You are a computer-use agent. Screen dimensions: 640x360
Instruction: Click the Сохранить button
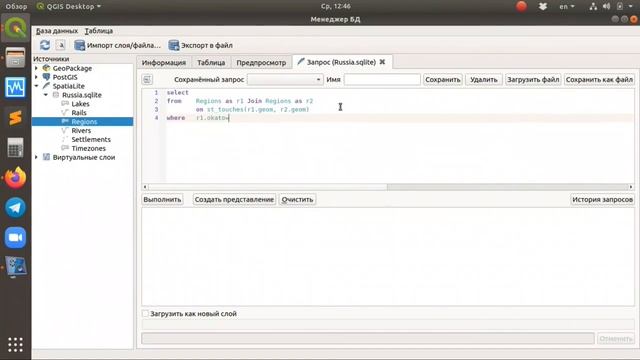(x=443, y=80)
